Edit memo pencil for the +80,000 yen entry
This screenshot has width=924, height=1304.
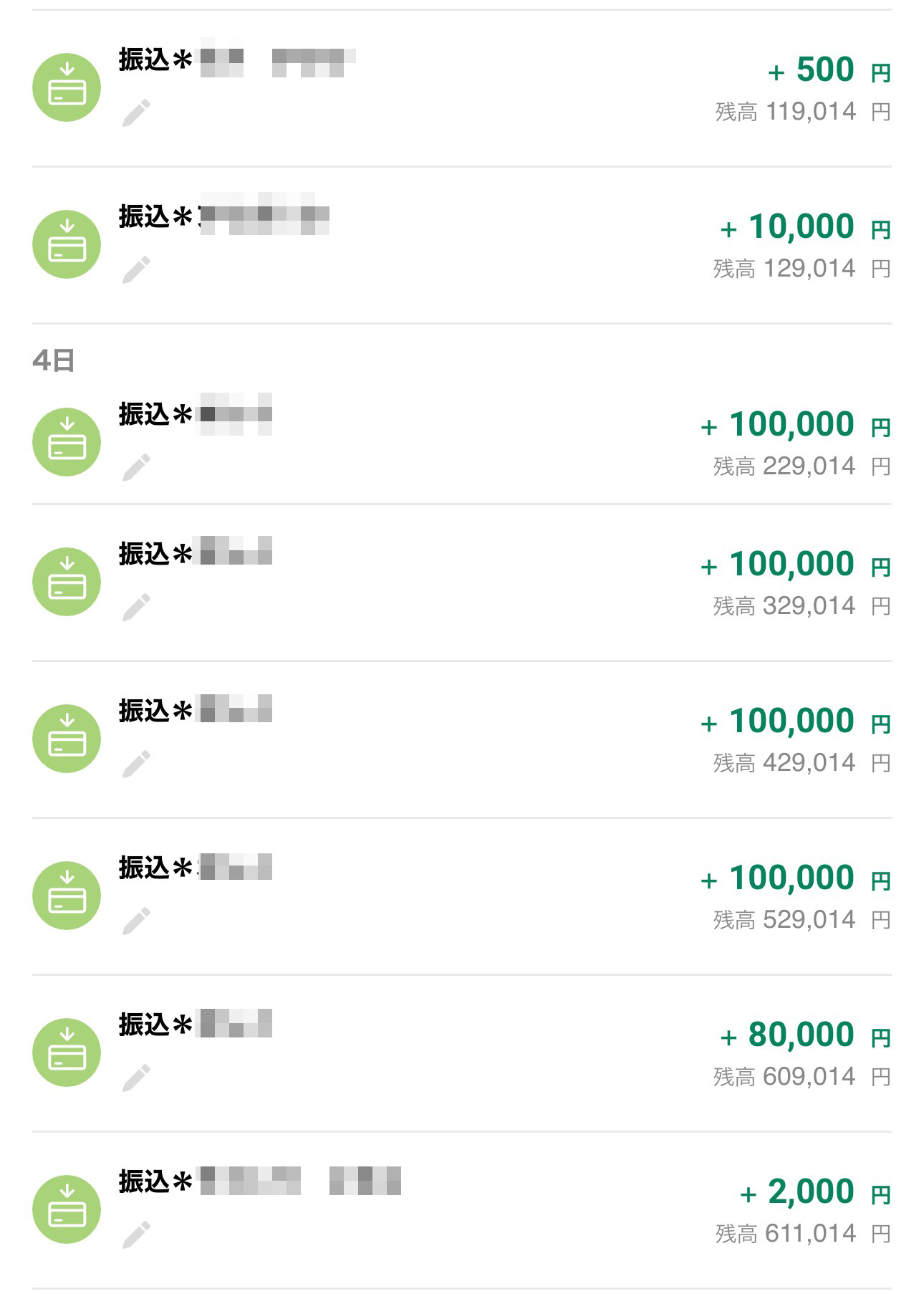[x=136, y=1078]
